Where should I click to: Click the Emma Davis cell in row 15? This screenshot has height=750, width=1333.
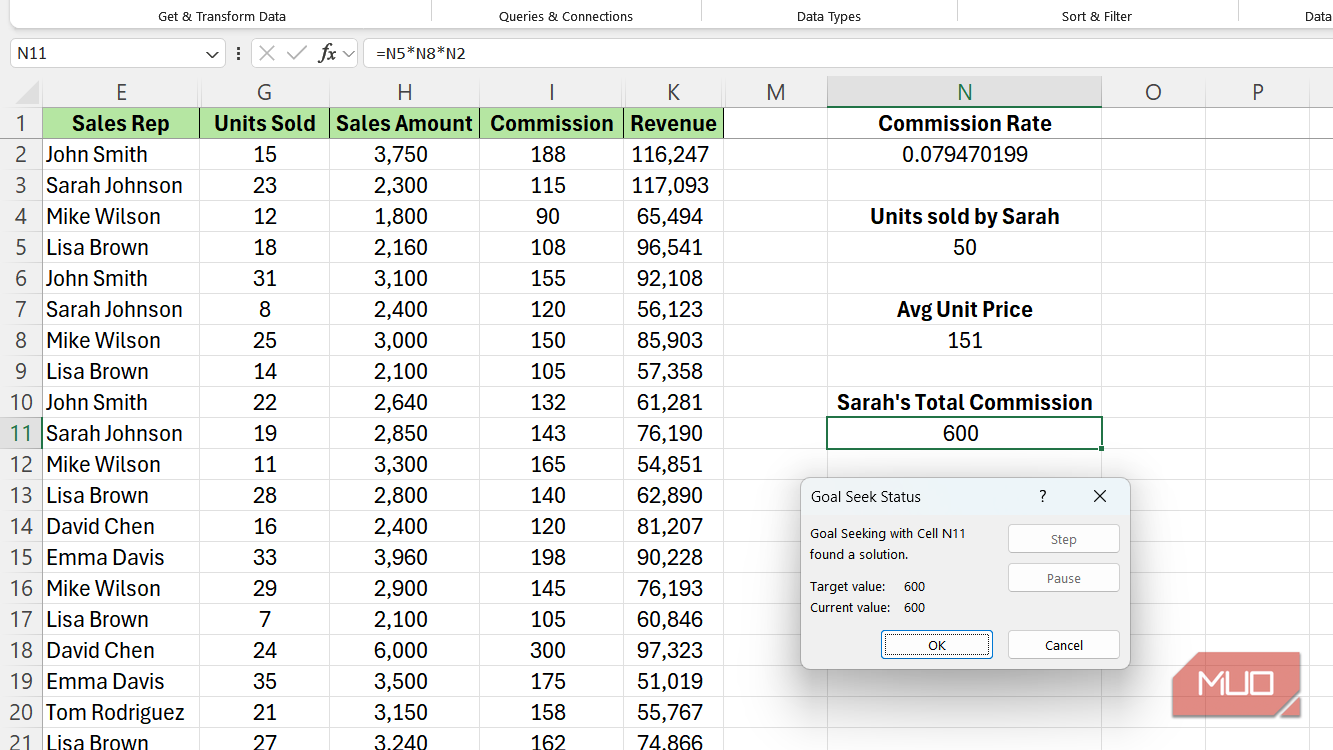121,557
